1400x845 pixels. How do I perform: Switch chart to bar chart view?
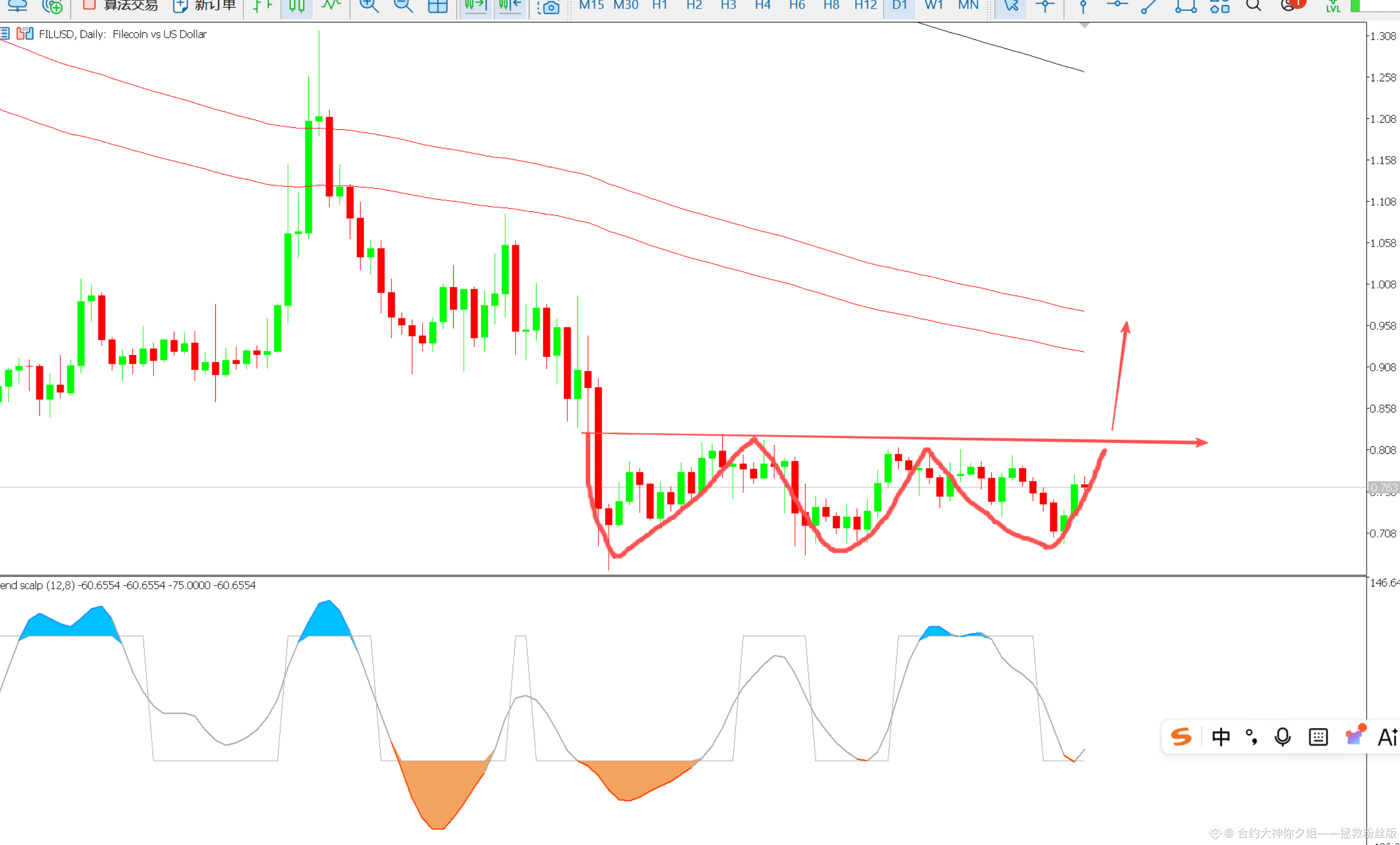click(x=262, y=6)
